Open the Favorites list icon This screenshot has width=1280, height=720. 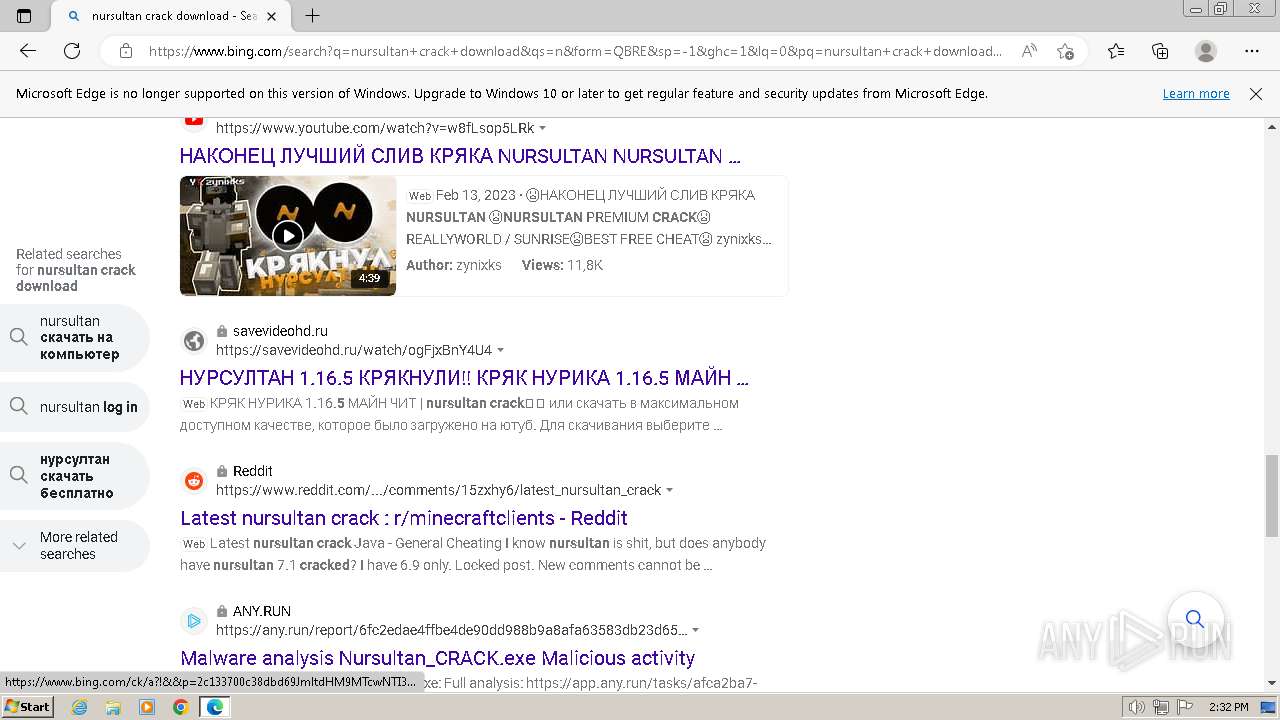1116,51
